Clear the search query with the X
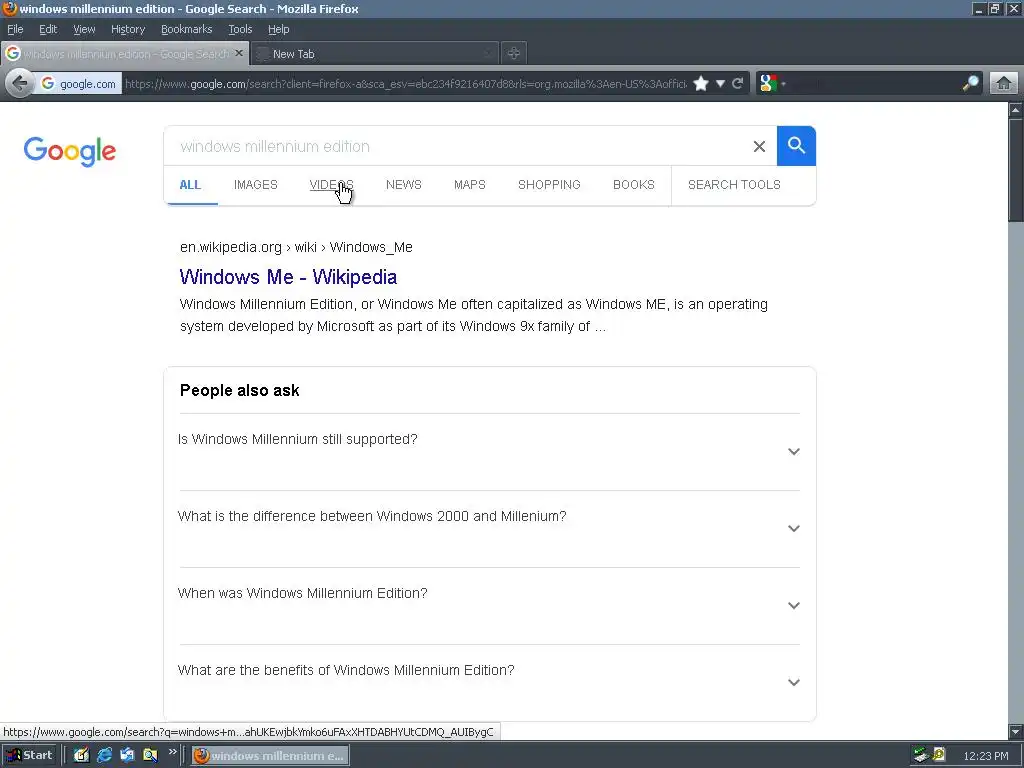This screenshot has height=768, width=1024. click(759, 146)
